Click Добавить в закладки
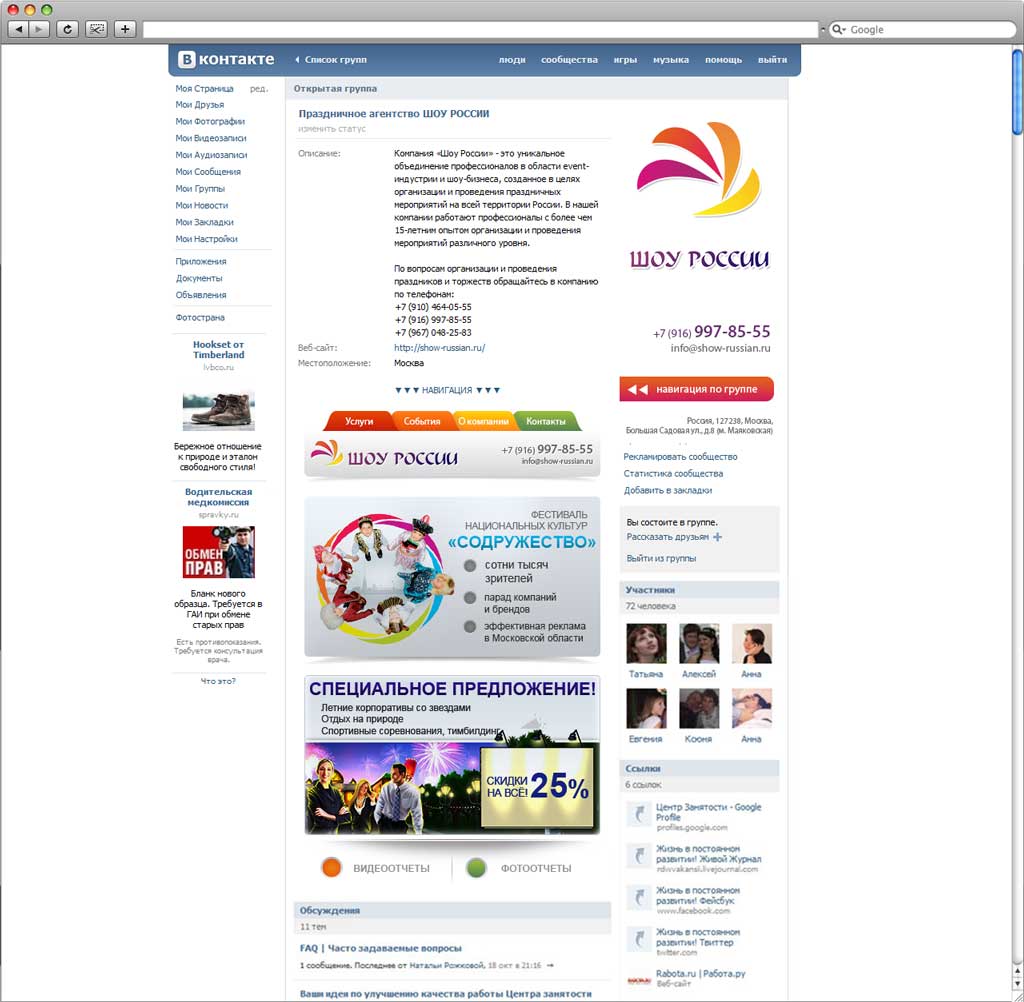1024x1002 pixels. click(667, 490)
